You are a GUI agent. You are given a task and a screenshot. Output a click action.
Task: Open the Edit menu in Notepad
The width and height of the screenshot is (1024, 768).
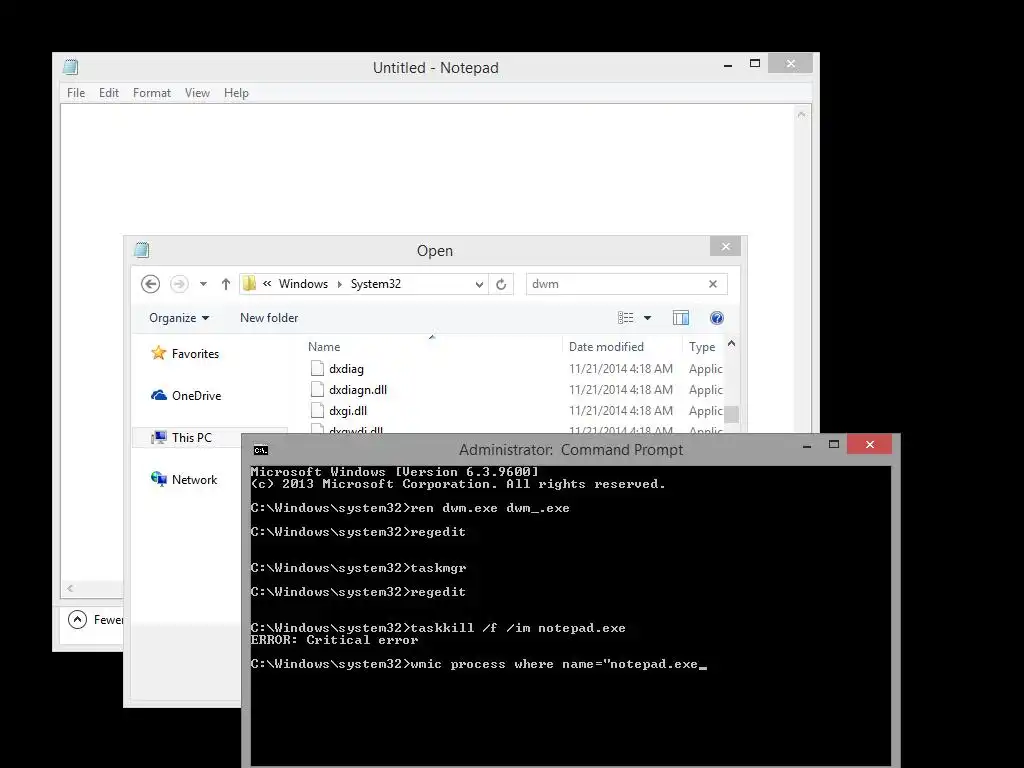coord(108,93)
